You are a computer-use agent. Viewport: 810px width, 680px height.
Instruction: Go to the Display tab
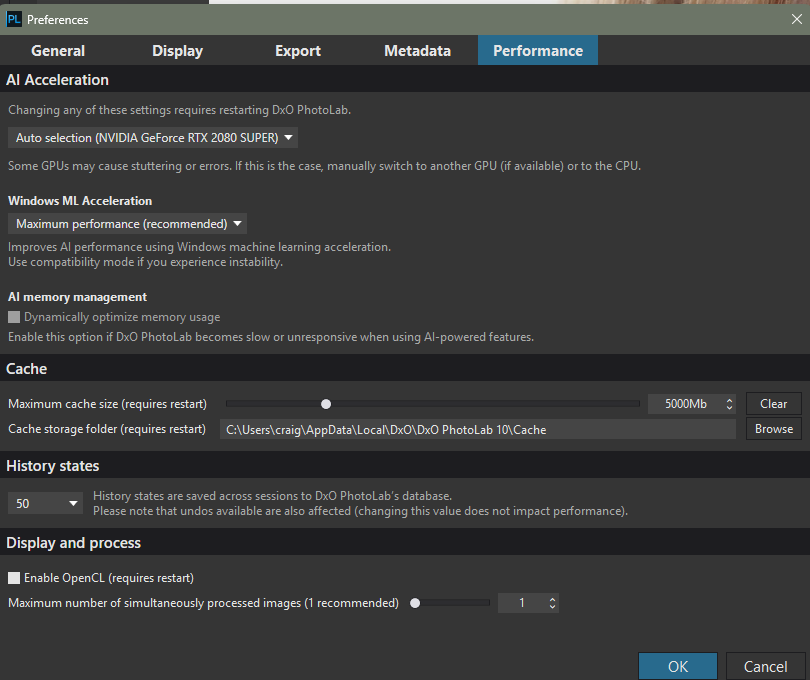178,51
